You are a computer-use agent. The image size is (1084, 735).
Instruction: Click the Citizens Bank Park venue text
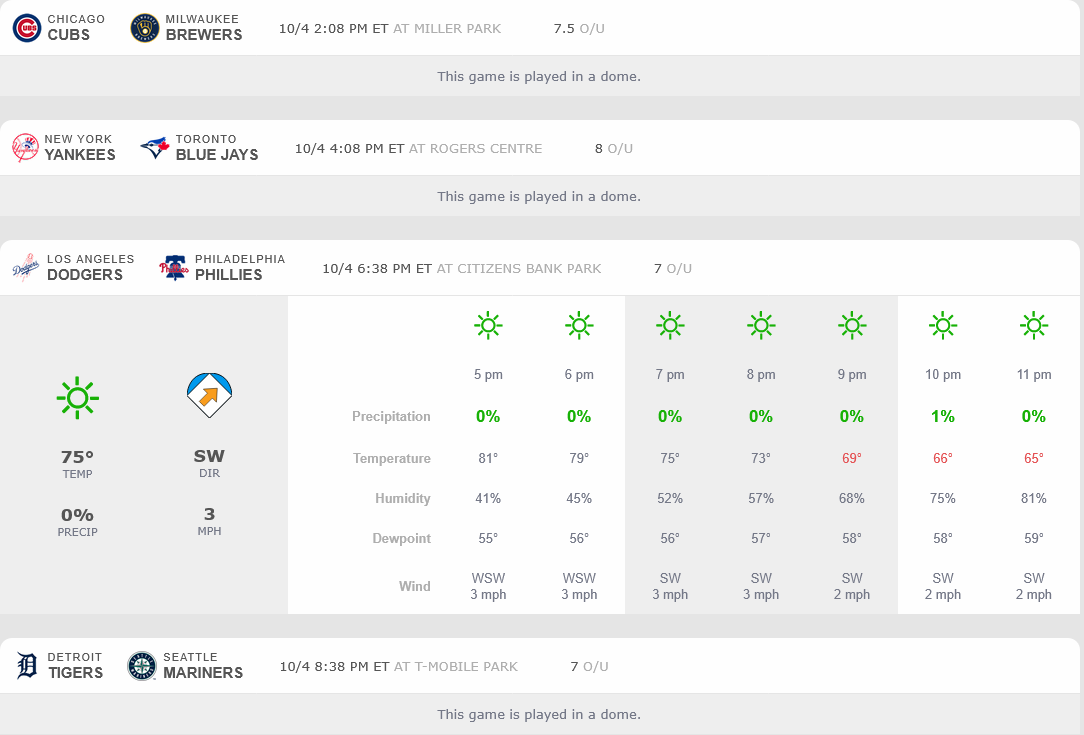point(519,268)
